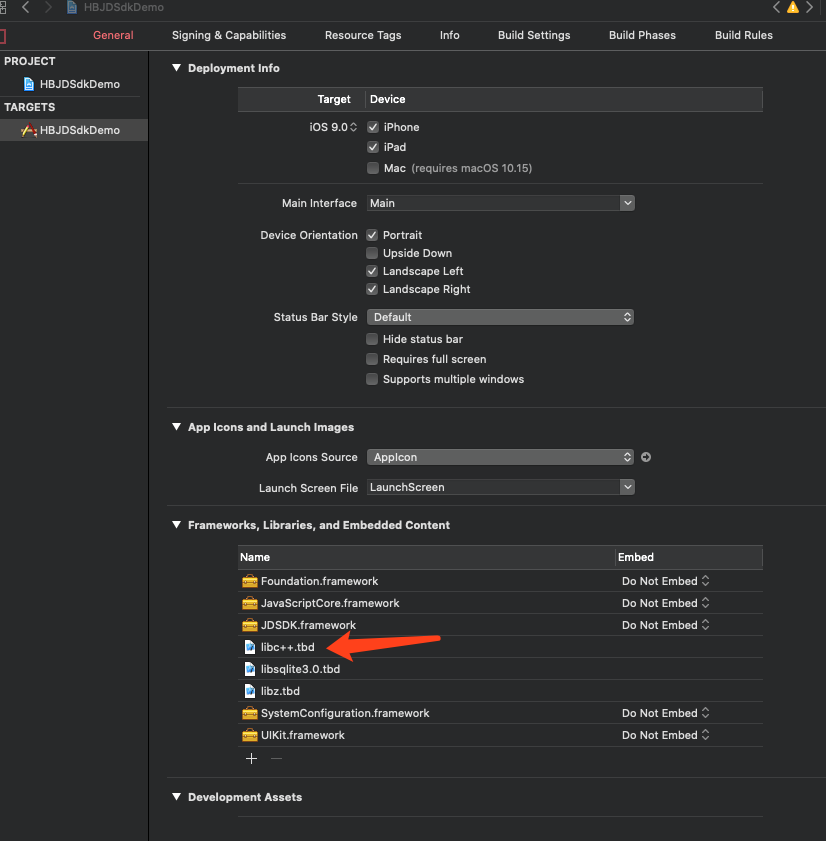The width and height of the screenshot is (826, 841).
Task: Open the iOS 9.0 deployment target stepper
Action: tap(353, 127)
